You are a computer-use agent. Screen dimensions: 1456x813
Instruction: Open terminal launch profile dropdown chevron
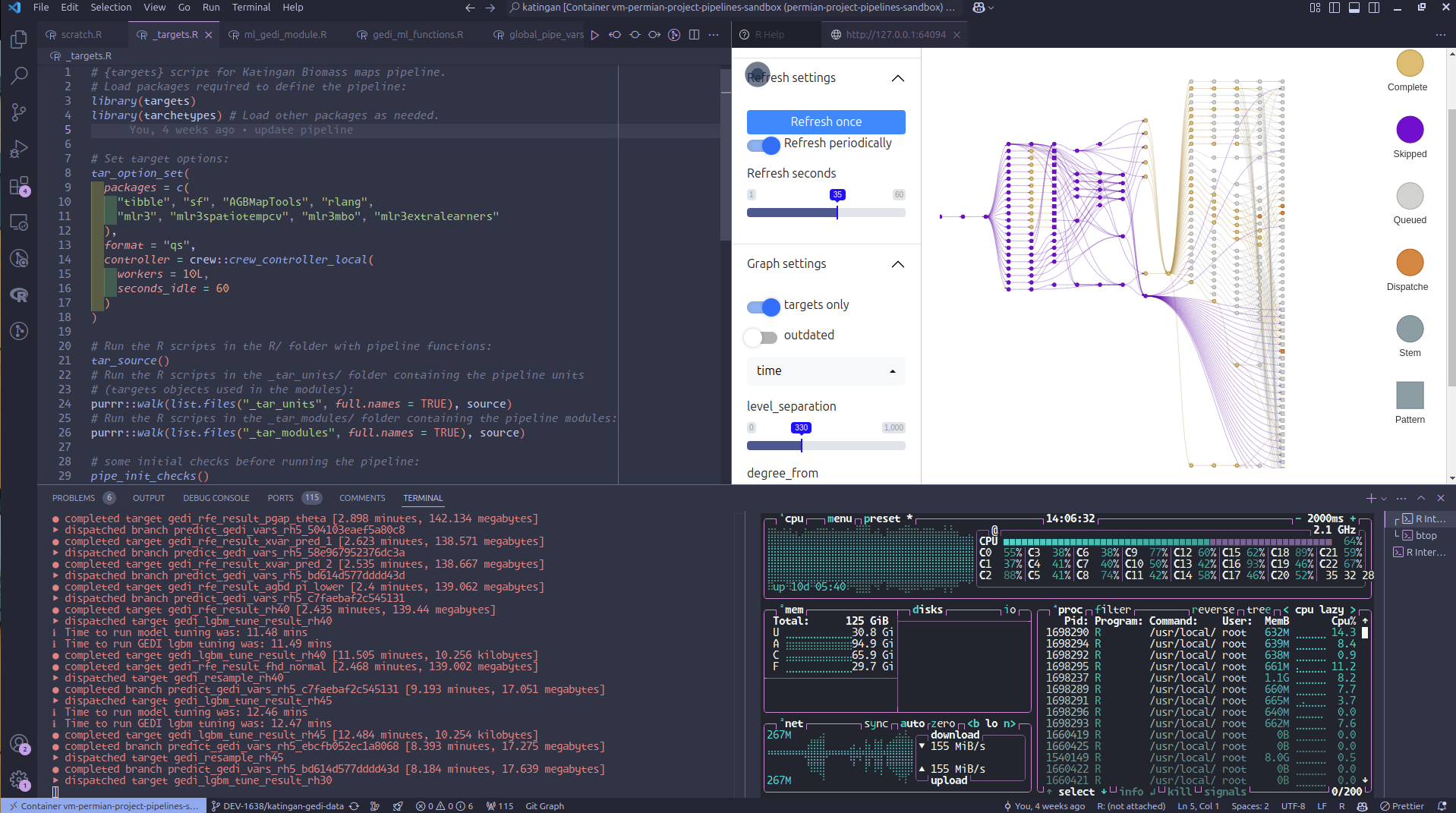click(1384, 499)
